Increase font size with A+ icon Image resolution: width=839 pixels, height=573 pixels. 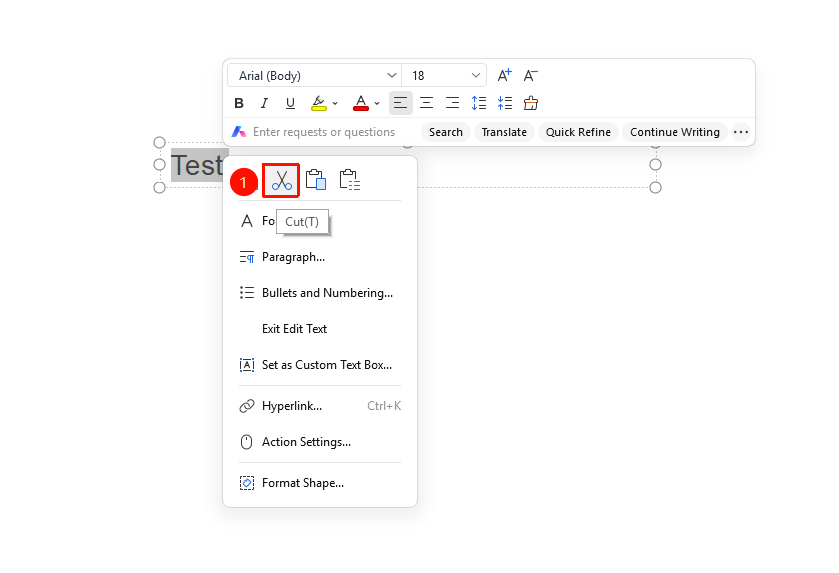point(505,75)
